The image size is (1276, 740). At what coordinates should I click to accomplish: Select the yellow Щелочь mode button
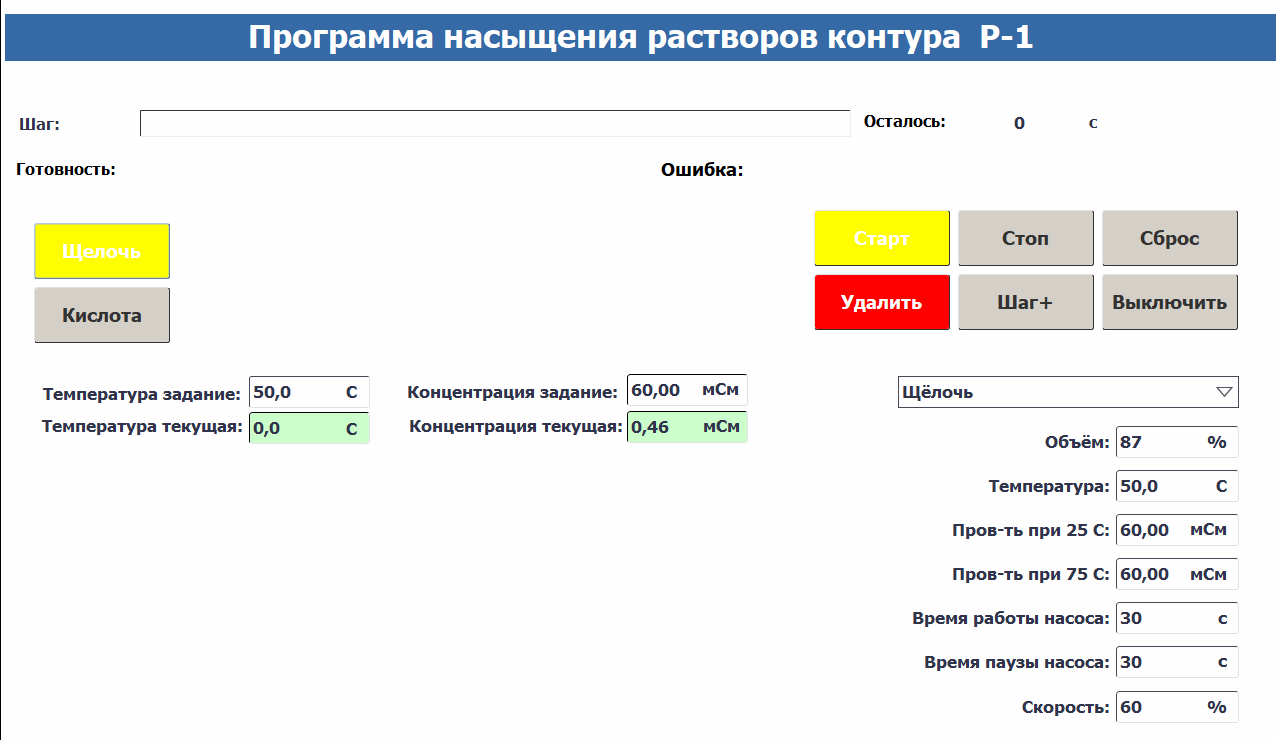pyautogui.click(x=102, y=251)
